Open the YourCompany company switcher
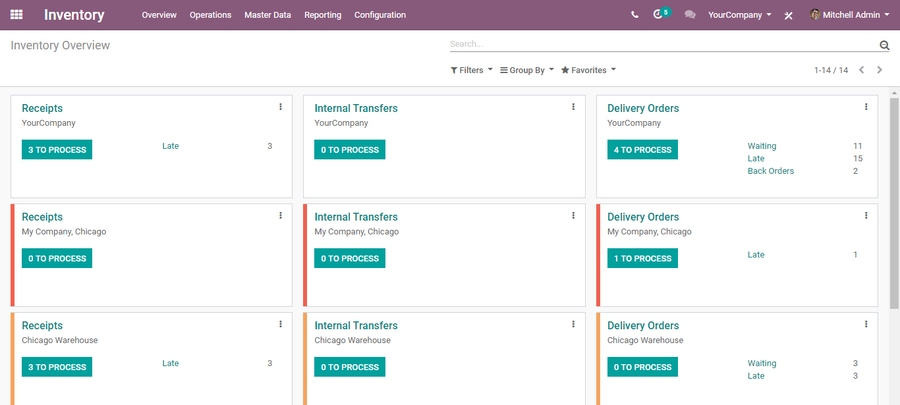Screen dimensions: 900x405 click(739, 15)
